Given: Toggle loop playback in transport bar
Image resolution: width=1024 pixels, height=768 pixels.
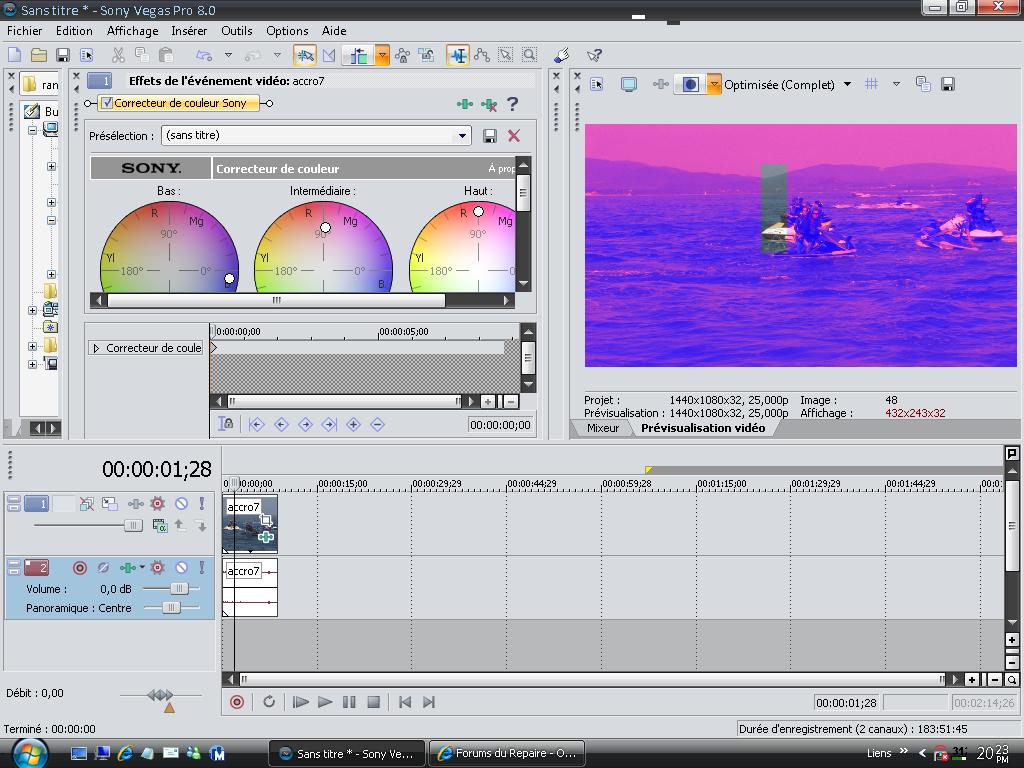Looking at the screenshot, I should (x=268, y=702).
